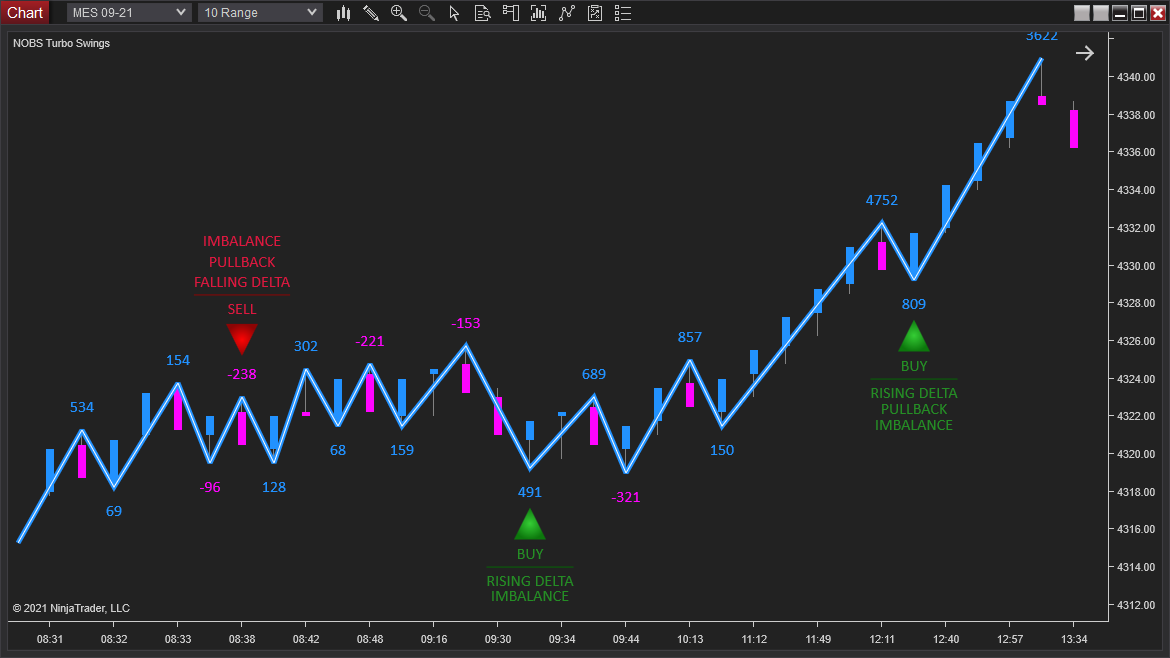The width and height of the screenshot is (1170, 658).
Task: Click the 10:13 time axis label
Action: tap(689, 639)
